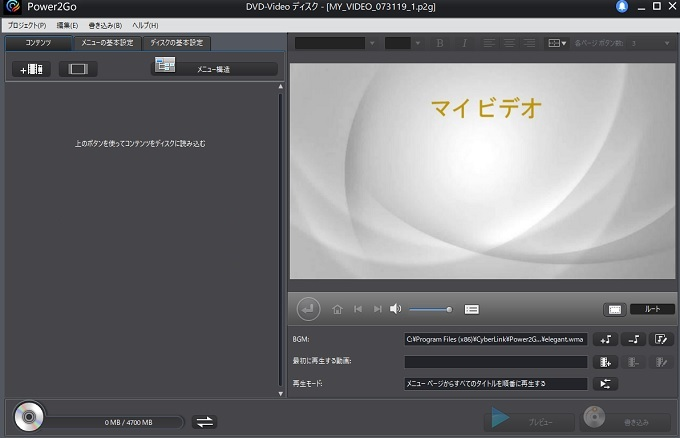Change the playback mode setting icon

604,383
